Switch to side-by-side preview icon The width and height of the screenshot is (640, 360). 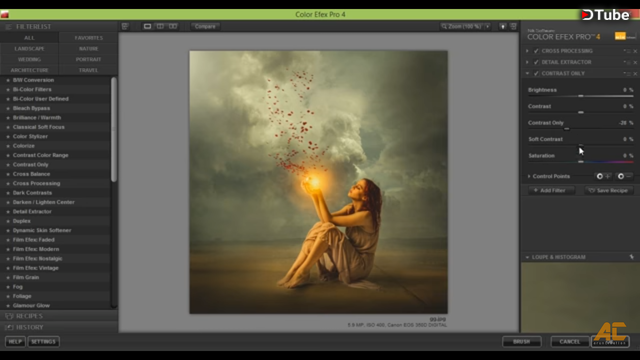[173, 27]
